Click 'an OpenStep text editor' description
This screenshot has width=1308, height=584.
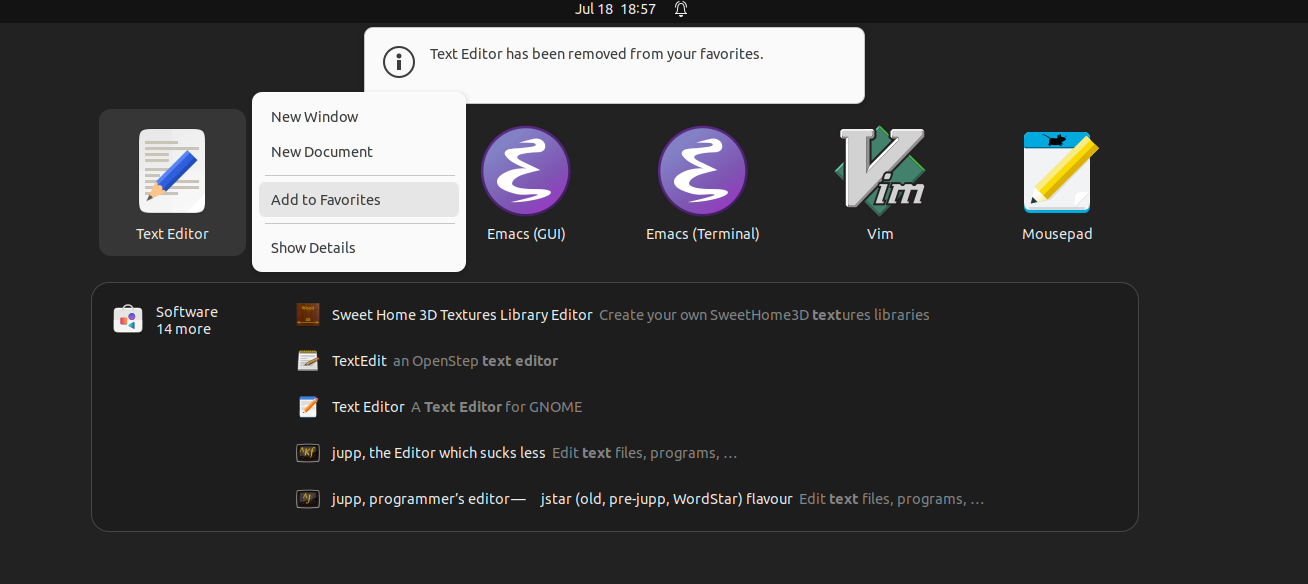[475, 361]
